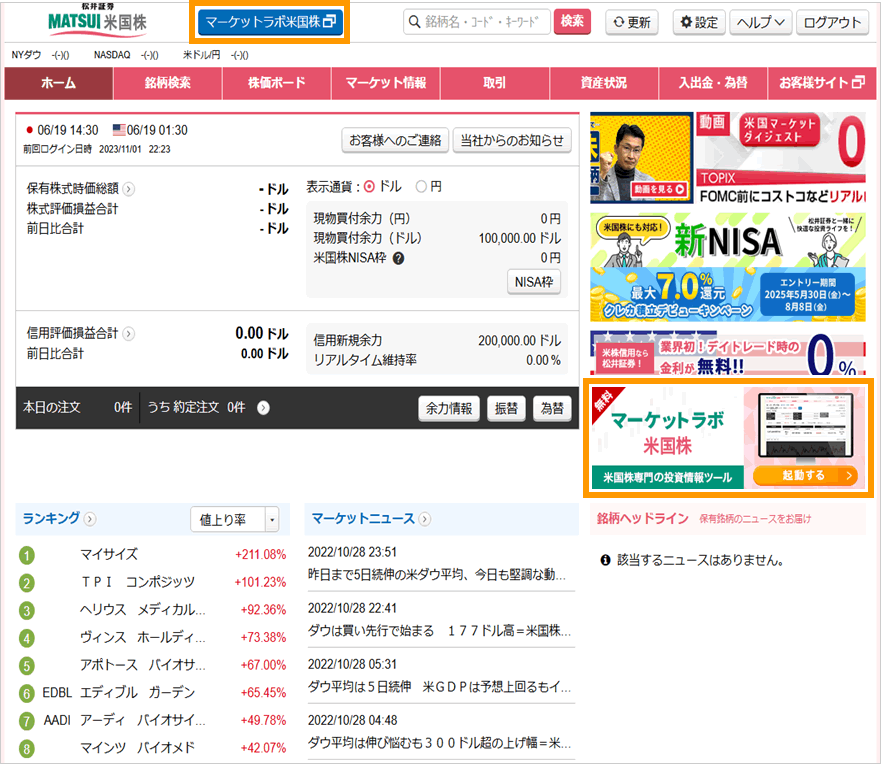
Task: Click NASDAQ index ticker
Action: click(126, 55)
